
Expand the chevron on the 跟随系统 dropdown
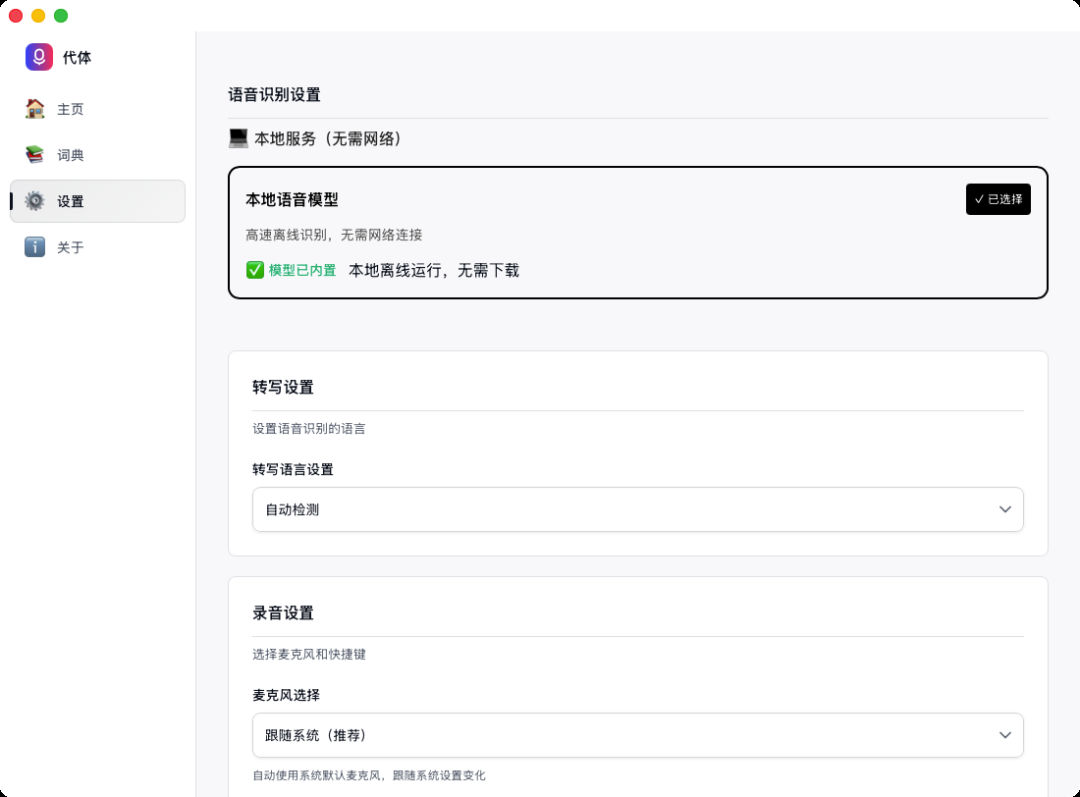pyautogui.click(x=1005, y=735)
